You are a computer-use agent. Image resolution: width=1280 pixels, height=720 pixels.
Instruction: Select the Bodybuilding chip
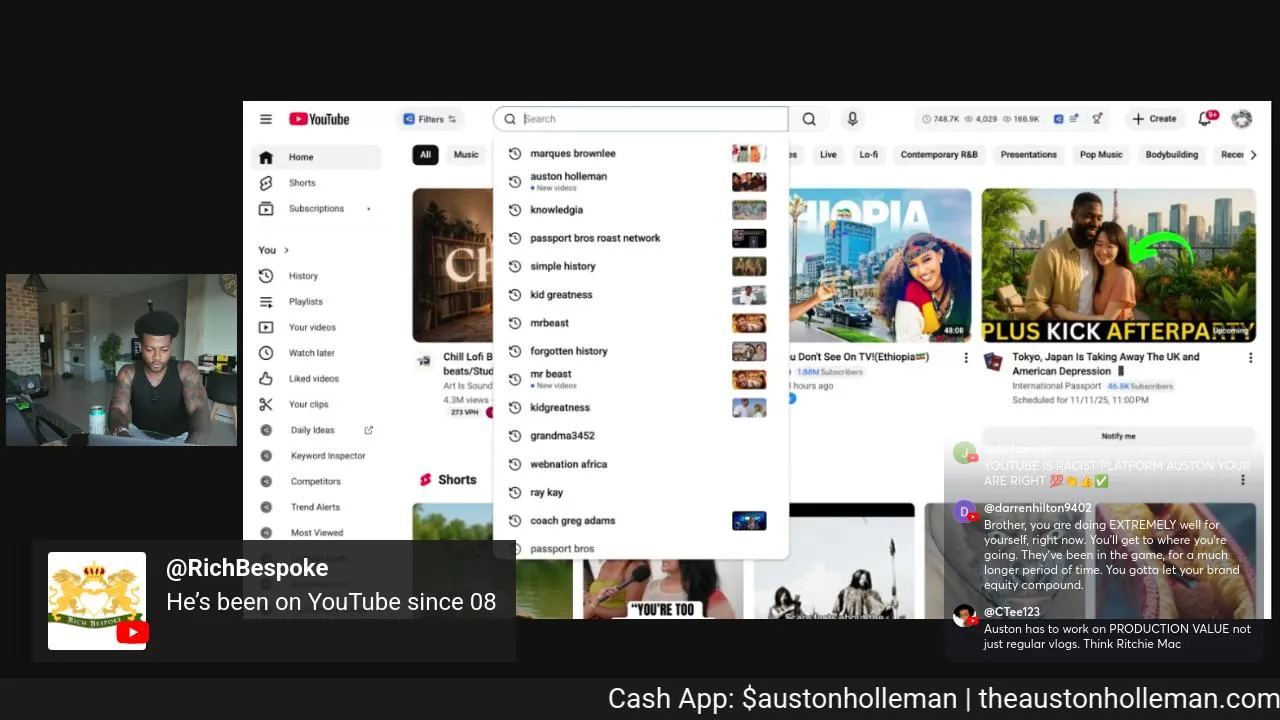(x=1171, y=155)
